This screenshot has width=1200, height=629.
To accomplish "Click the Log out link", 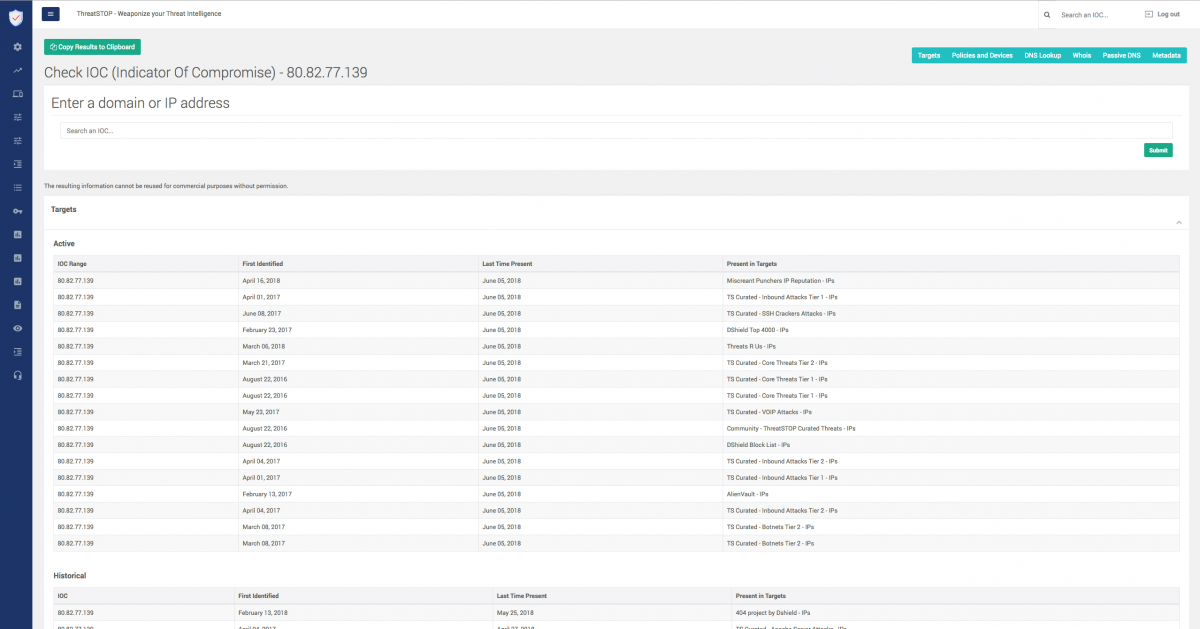I will click(x=1161, y=14).
